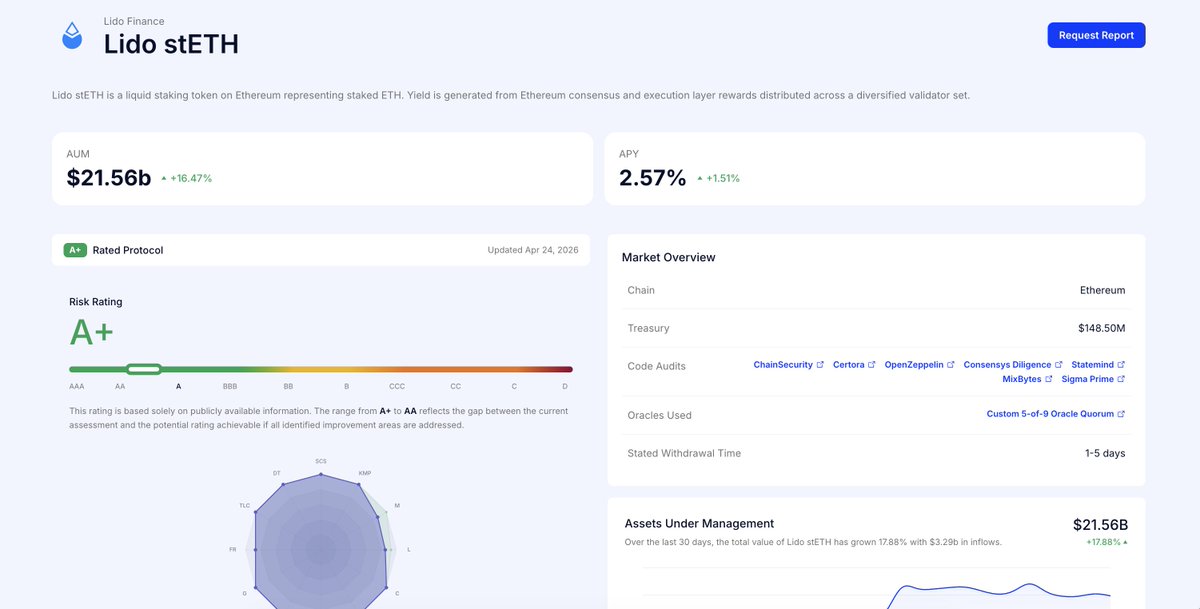Click the Rated Protocol label
The height and width of the screenshot is (609, 1200).
[x=128, y=250]
